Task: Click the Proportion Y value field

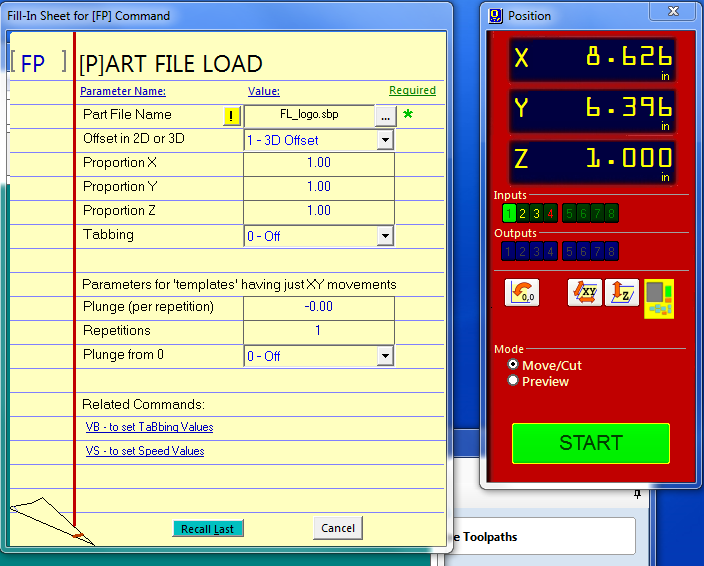Action: coord(319,188)
